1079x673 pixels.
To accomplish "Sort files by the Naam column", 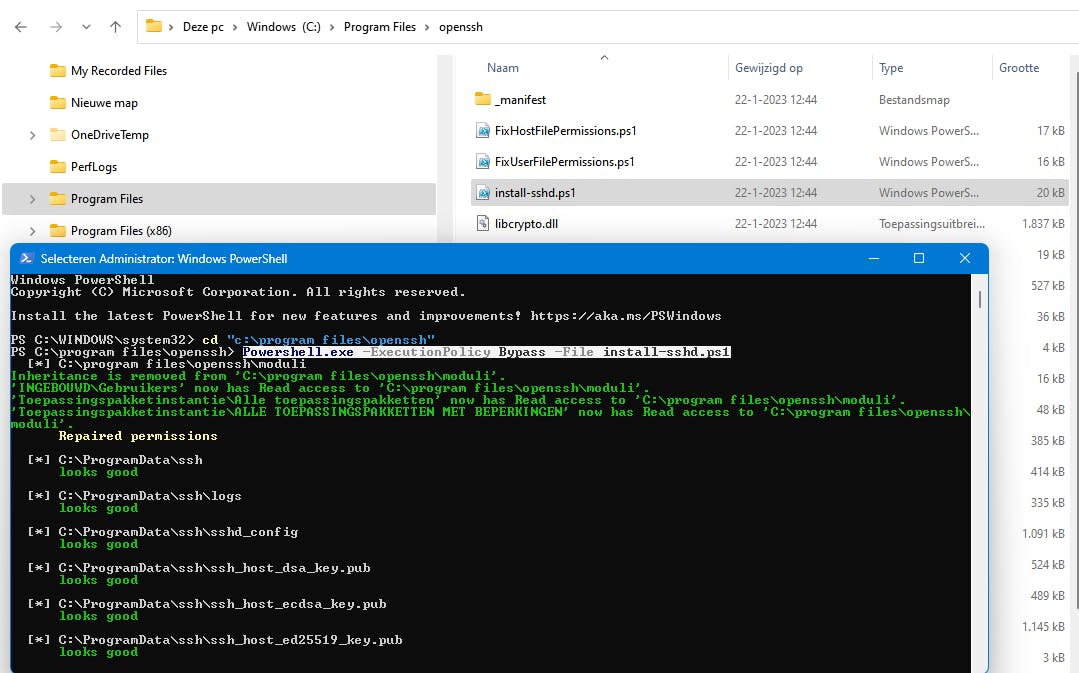I will [x=502, y=67].
